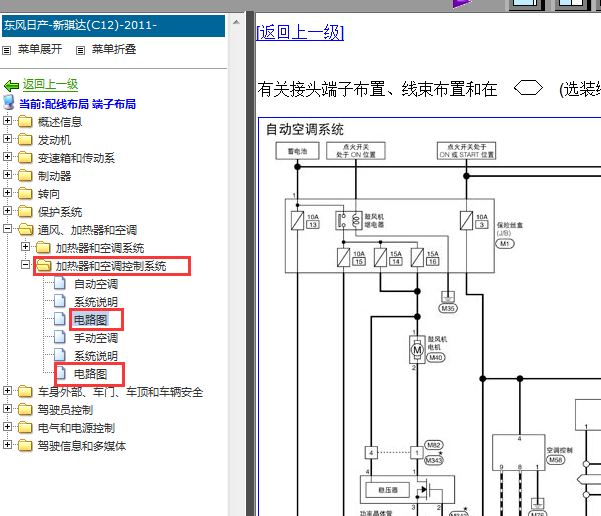Click the 返回上一级 link in sidebar
Image resolution: width=601 pixels, height=516 pixels.
coord(50,84)
